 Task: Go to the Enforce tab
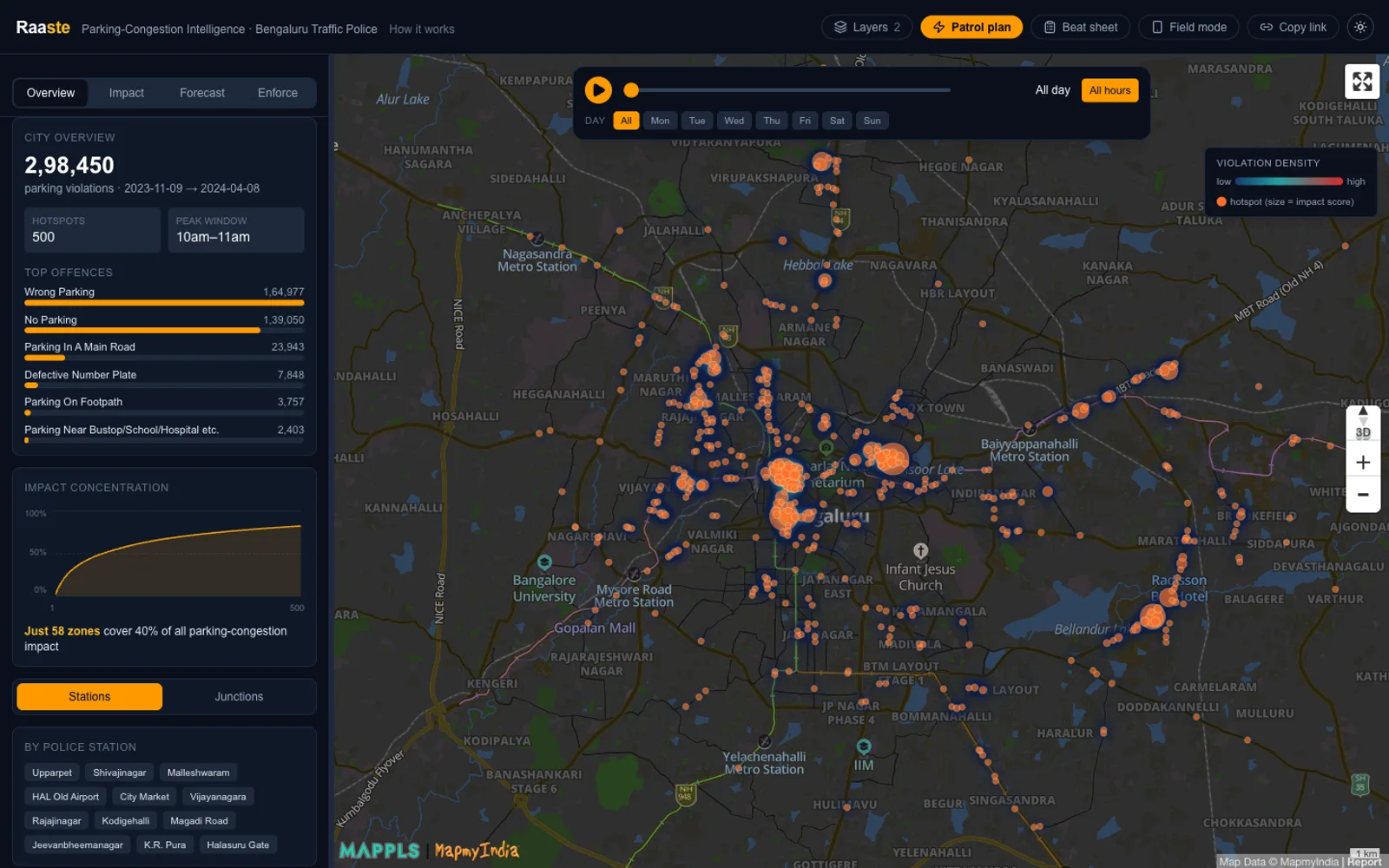tap(278, 93)
